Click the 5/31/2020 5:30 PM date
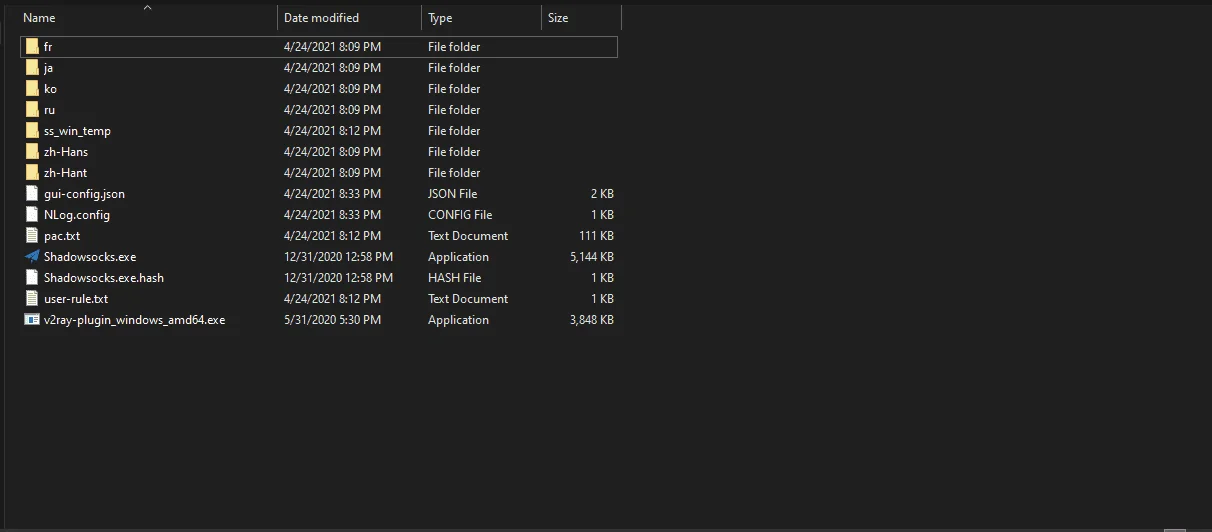The height and width of the screenshot is (532, 1212). pos(332,320)
